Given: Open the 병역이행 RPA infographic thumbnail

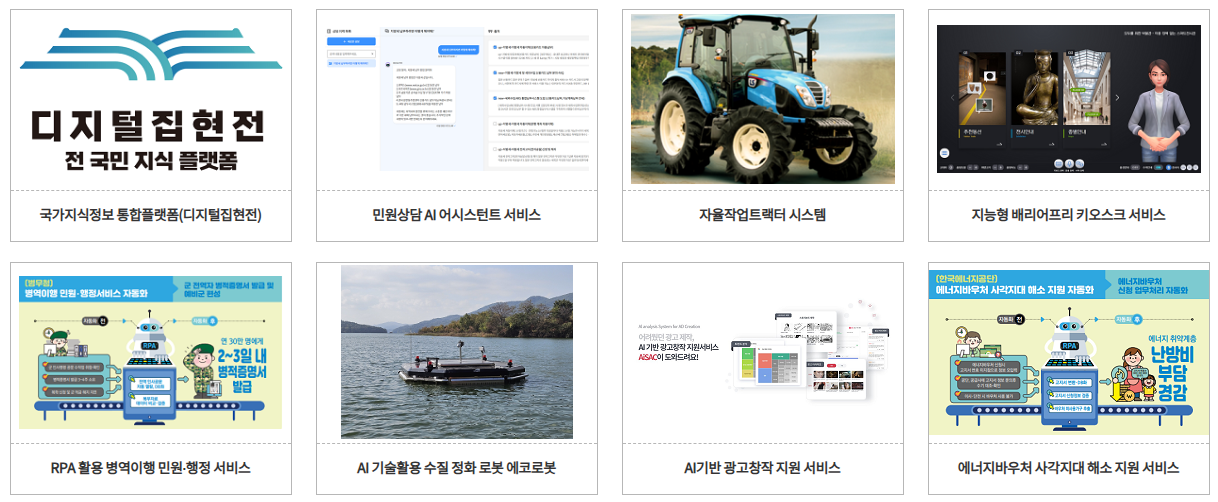Looking at the screenshot, I should tap(151, 352).
